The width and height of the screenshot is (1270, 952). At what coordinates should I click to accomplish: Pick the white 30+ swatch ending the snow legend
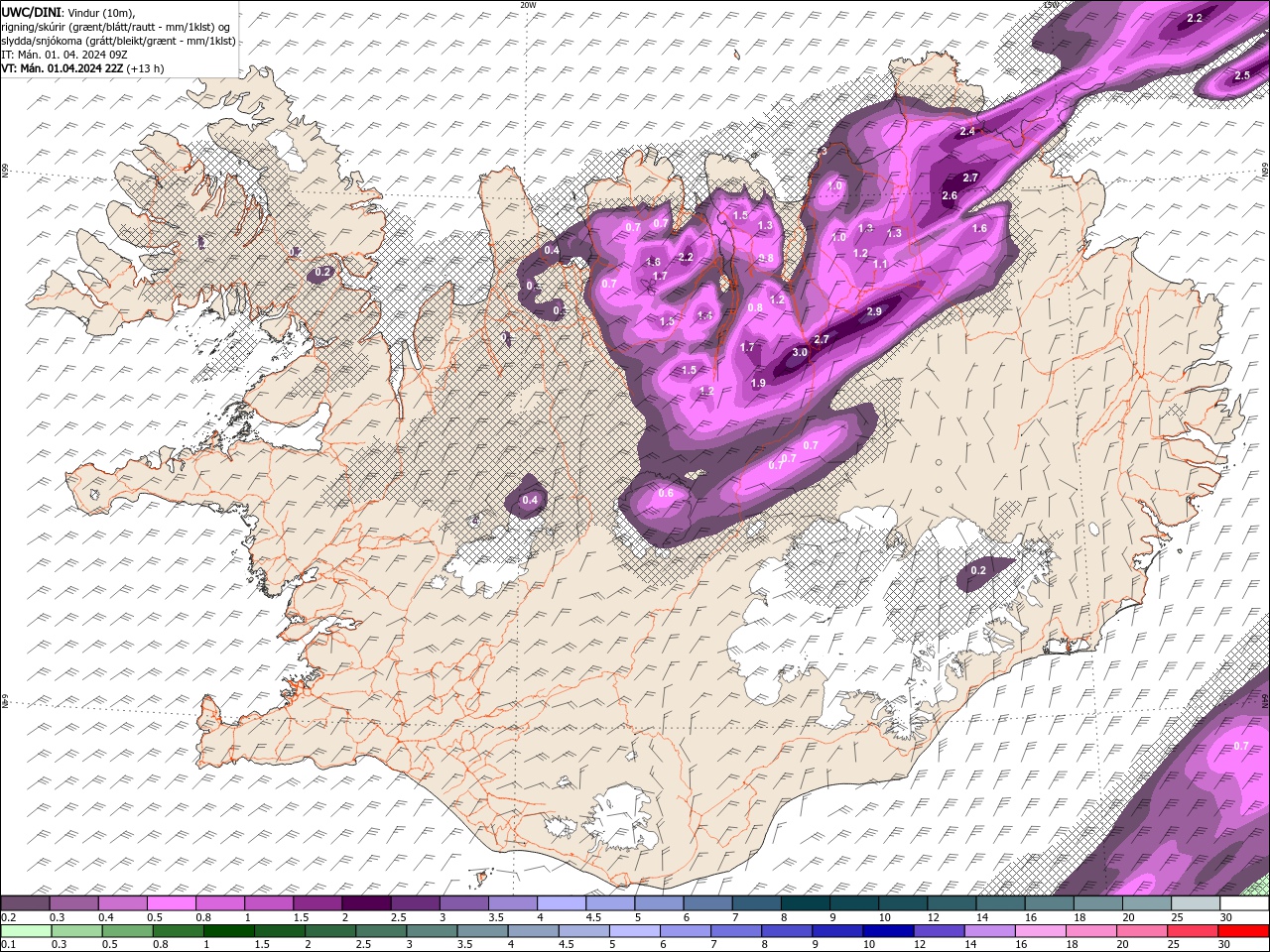pyautogui.click(x=1244, y=903)
